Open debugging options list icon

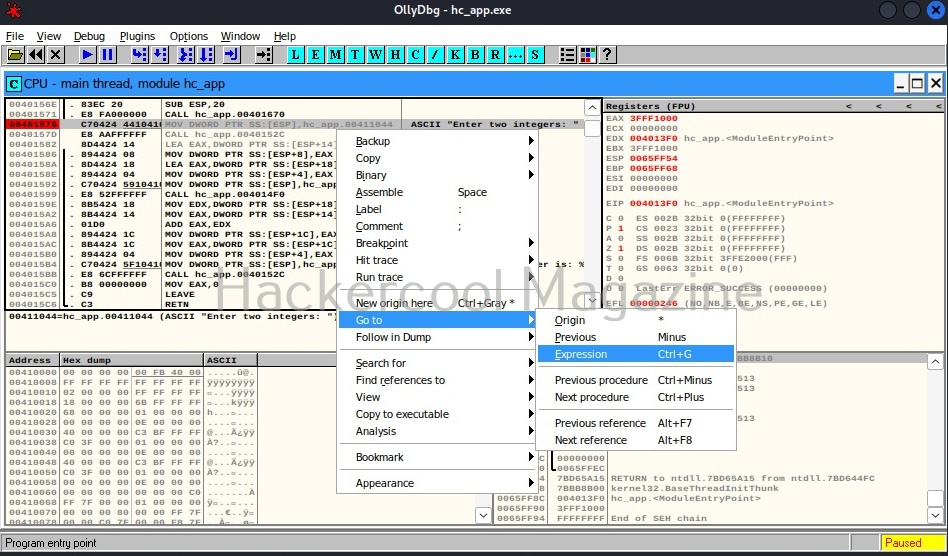(x=567, y=55)
